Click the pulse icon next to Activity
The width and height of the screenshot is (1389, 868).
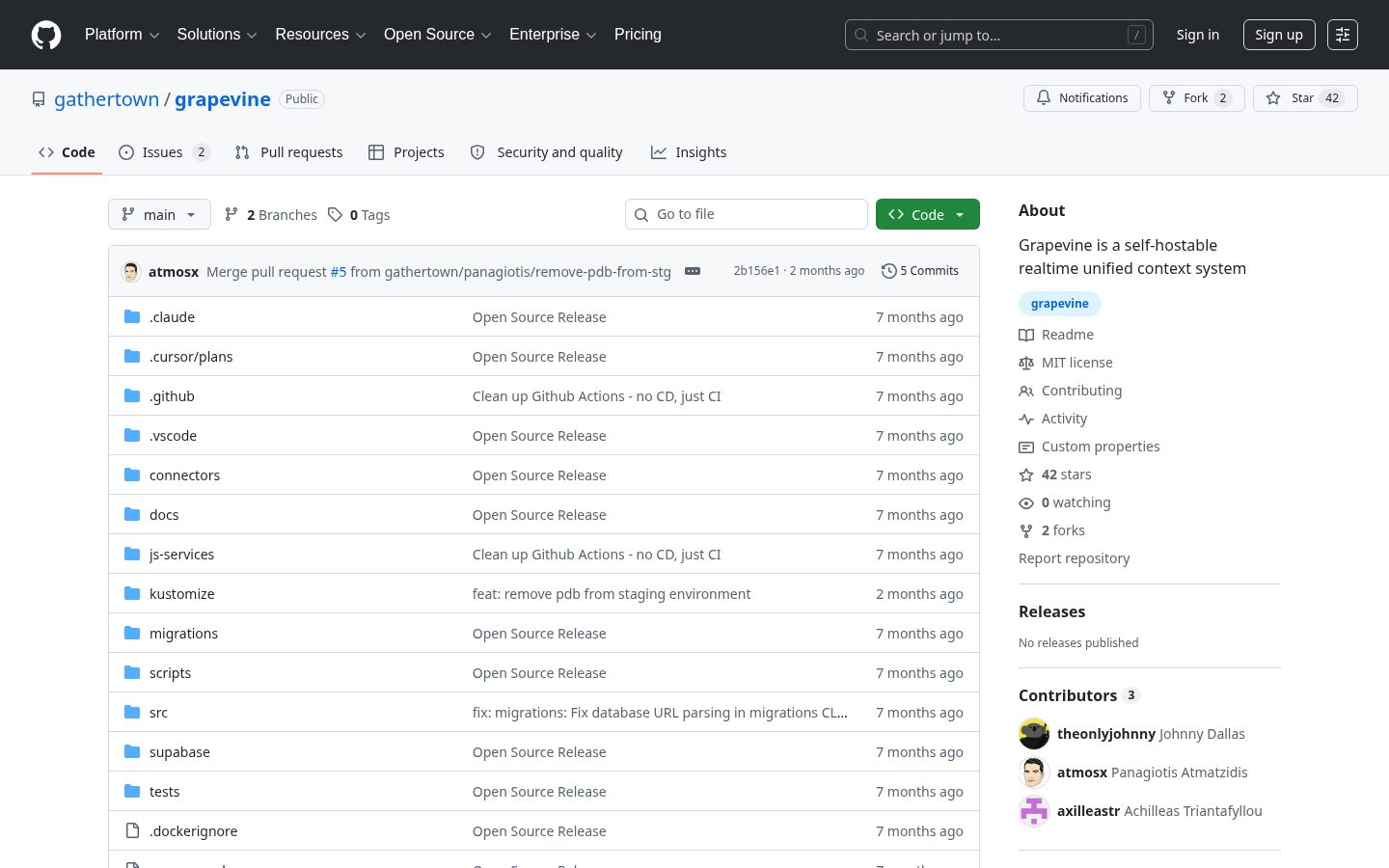point(1026,419)
